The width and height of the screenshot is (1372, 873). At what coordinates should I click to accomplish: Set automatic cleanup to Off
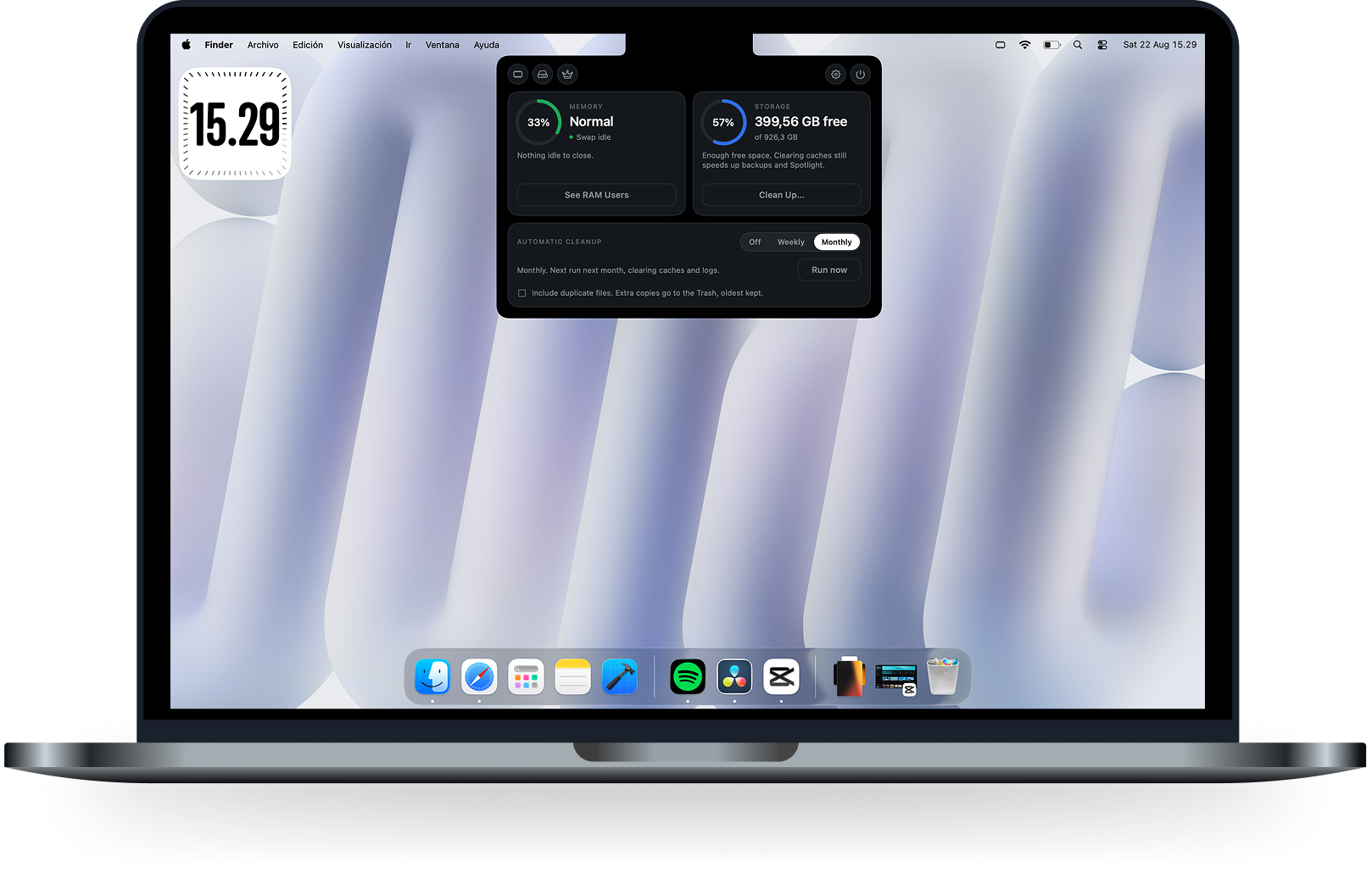click(755, 242)
